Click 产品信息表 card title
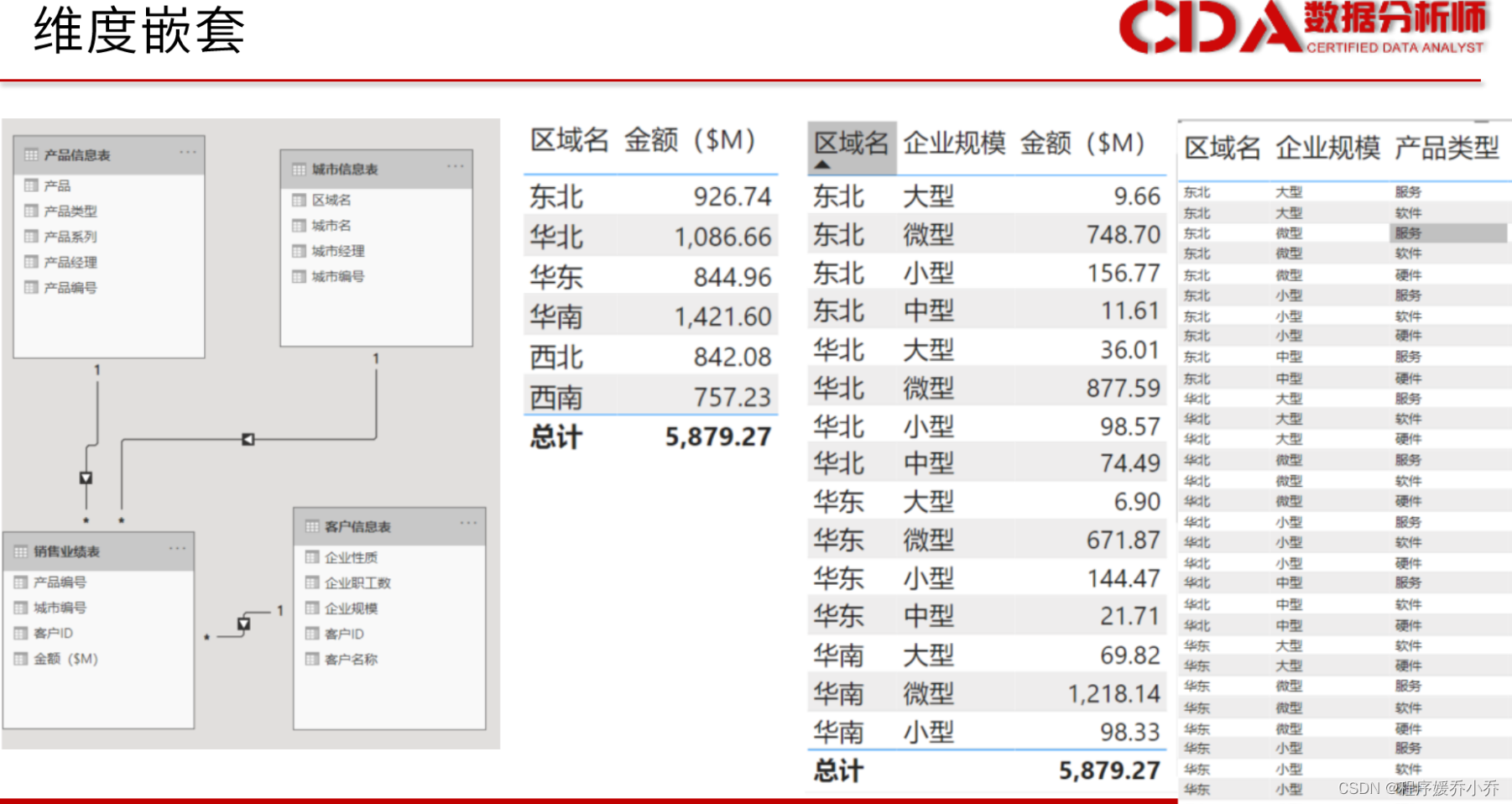The height and width of the screenshot is (804, 1512). [77, 155]
